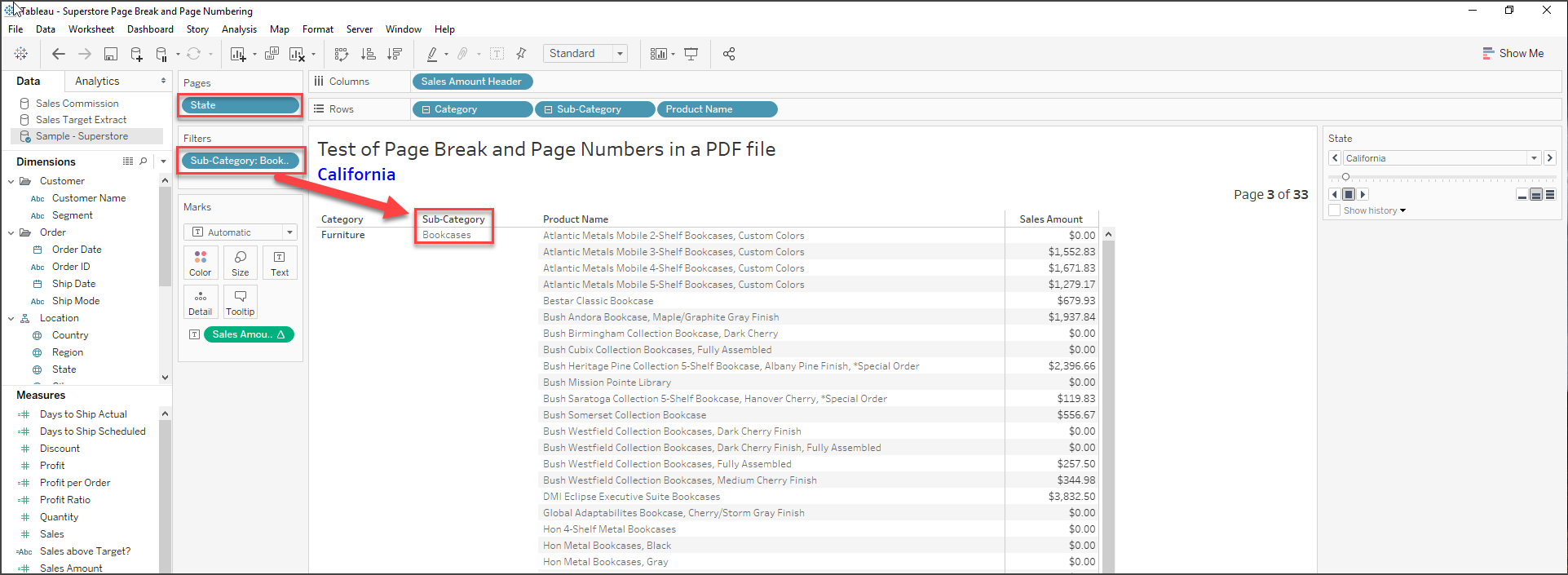The width and height of the screenshot is (1568, 575).
Task: Group members with the paperclip icon
Action: point(462,54)
